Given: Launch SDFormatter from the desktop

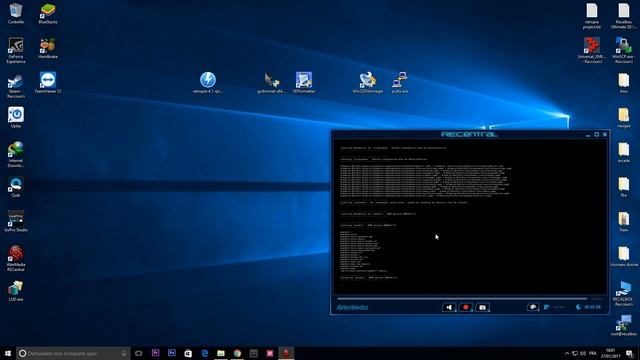Looking at the screenshot, I should [304, 82].
